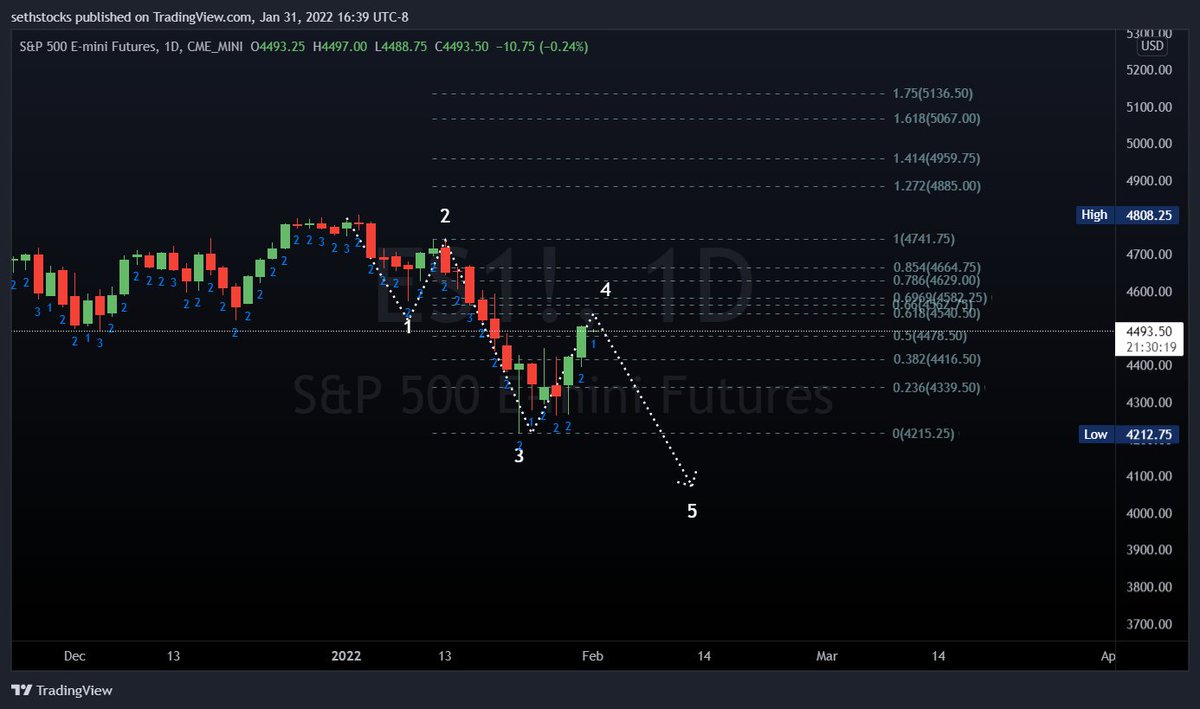1200x709 pixels.
Task: Select the Low 4212.75 price label
Action: (1129, 434)
